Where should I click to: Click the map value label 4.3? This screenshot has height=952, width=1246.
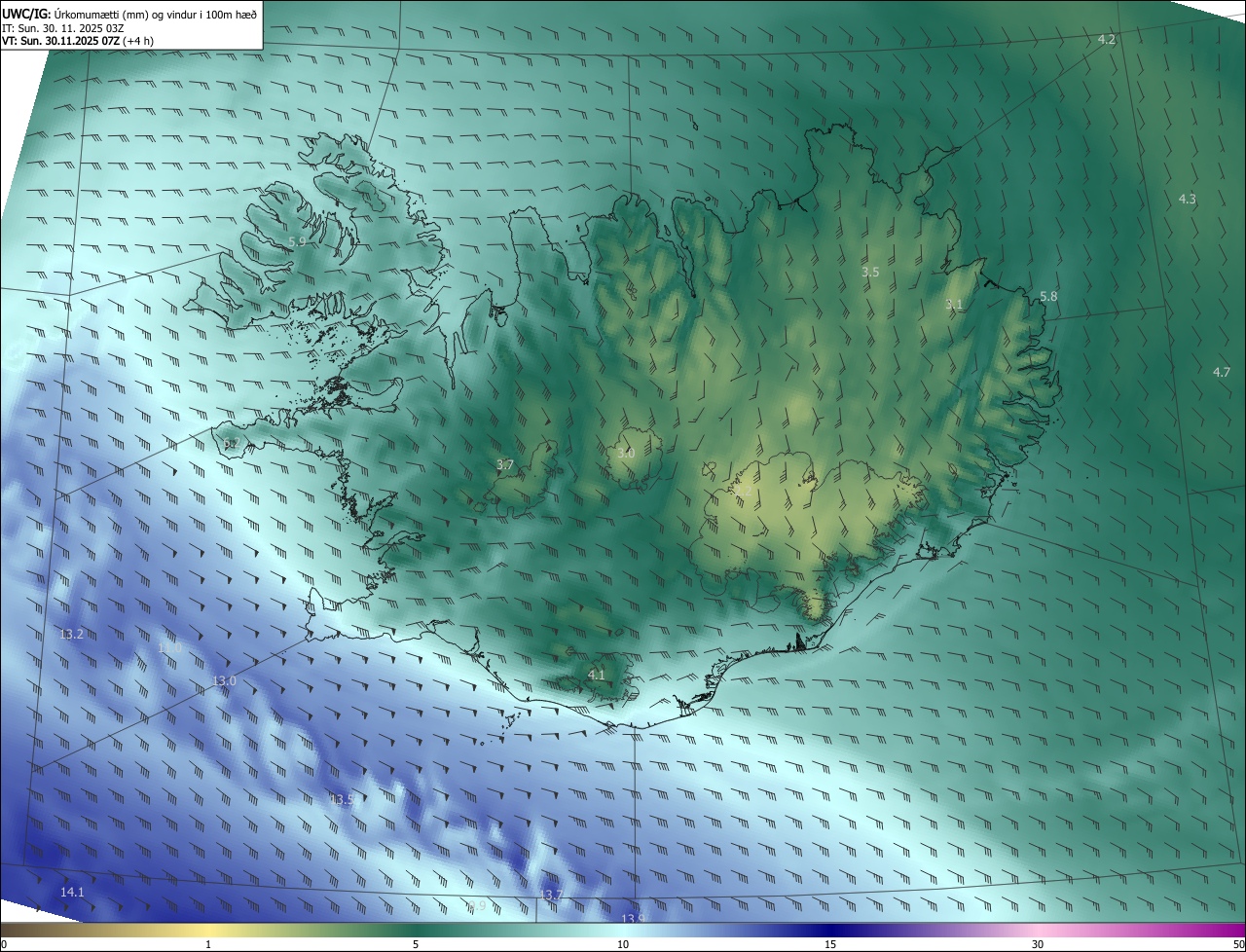[1188, 199]
